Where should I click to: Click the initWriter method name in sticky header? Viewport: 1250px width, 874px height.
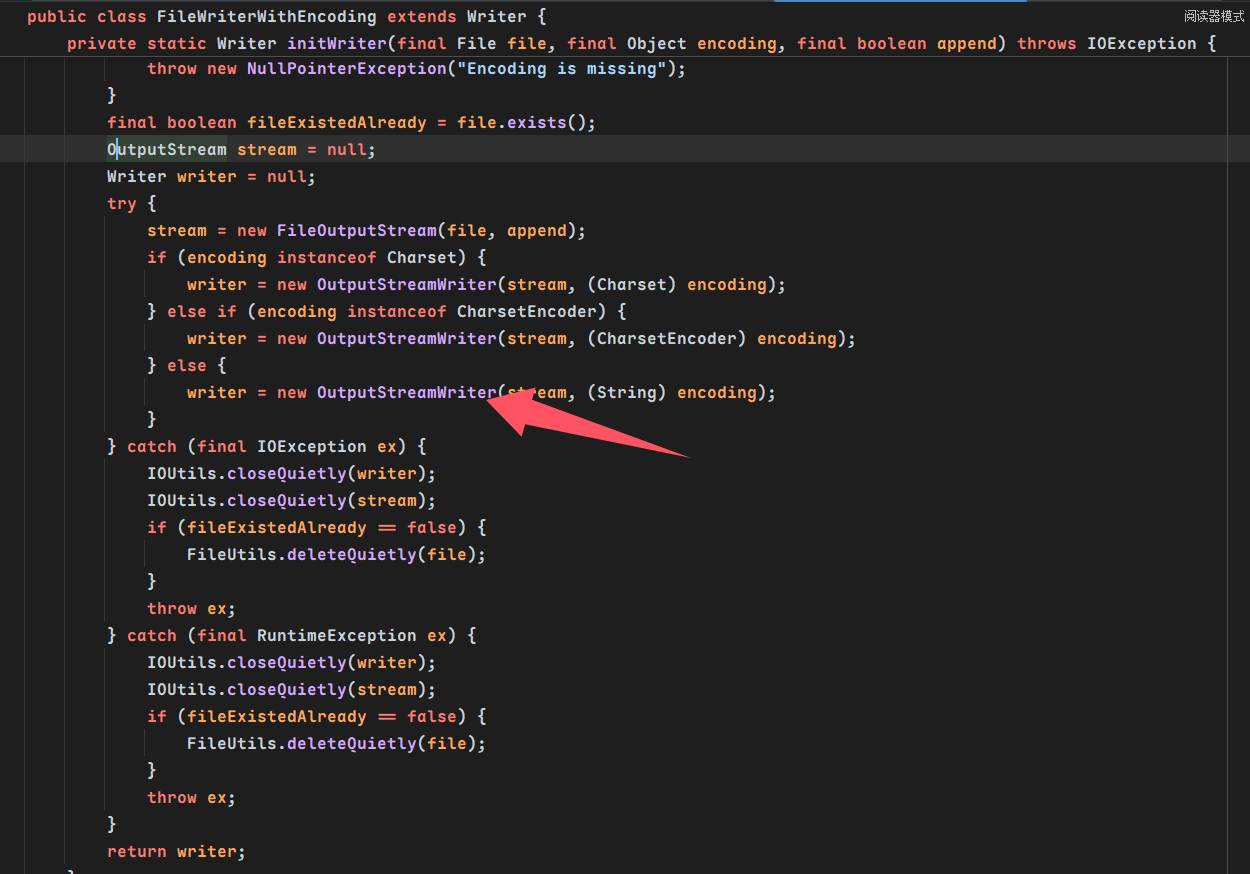point(336,44)
